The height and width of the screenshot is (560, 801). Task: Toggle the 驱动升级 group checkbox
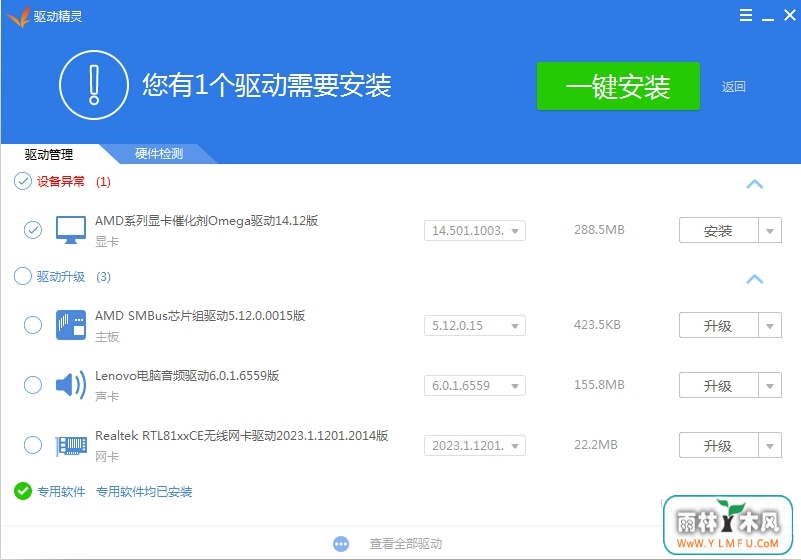pyautogui.click(x=22, y=276)
